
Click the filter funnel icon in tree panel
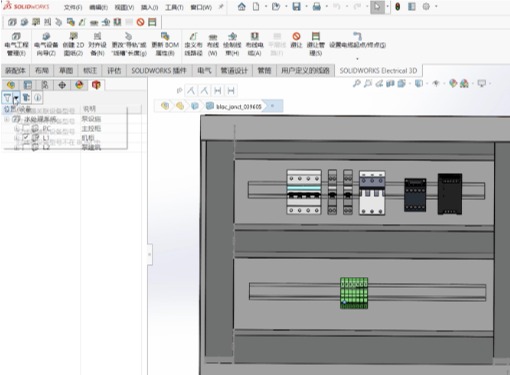[7, 98]
